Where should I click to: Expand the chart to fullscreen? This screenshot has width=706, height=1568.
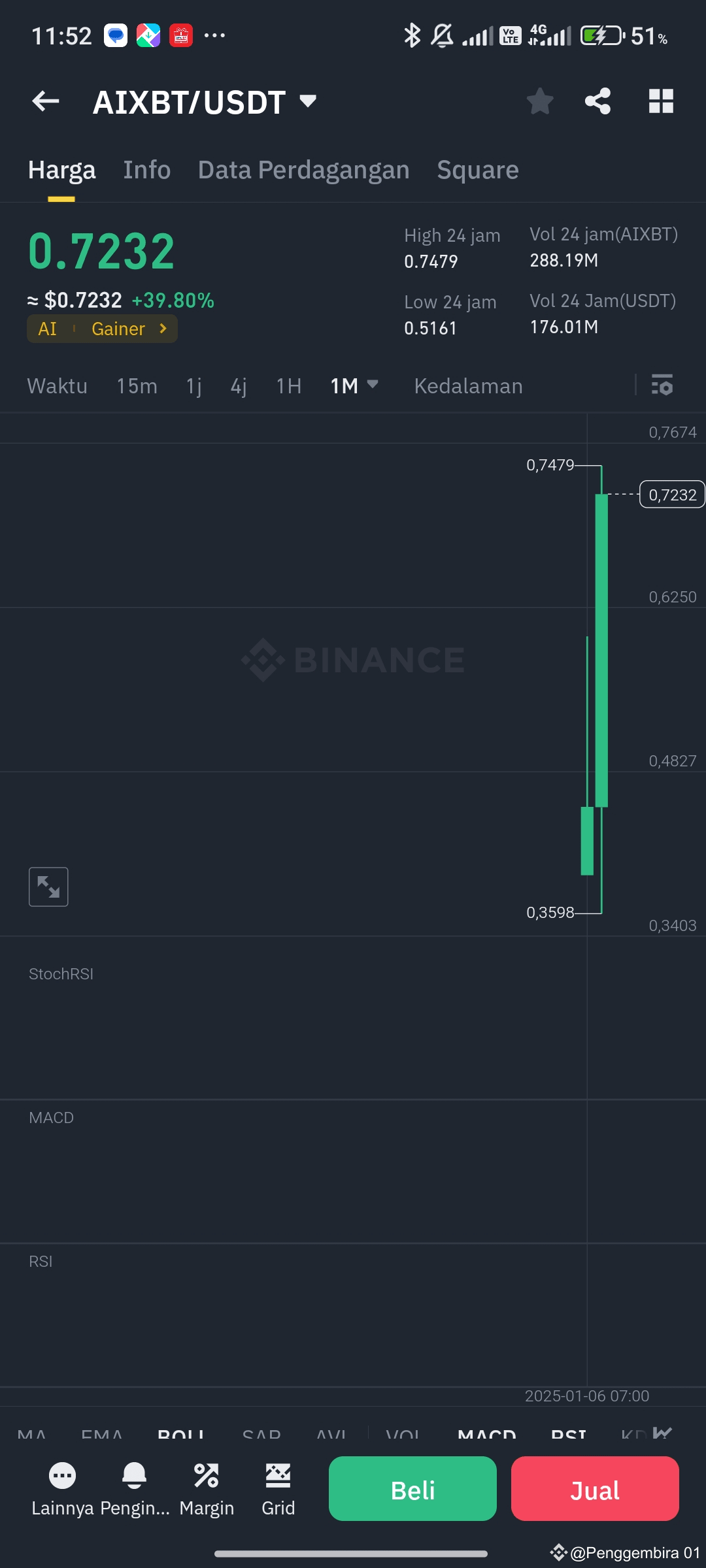coord(48,887)
